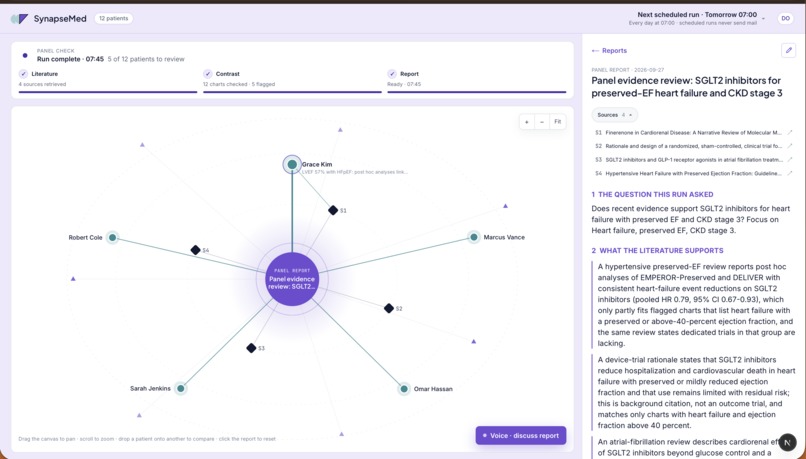This screenshot has height=459, width=806.
Task: Select the Robert Cole patient node
Action: pos(112,237)
